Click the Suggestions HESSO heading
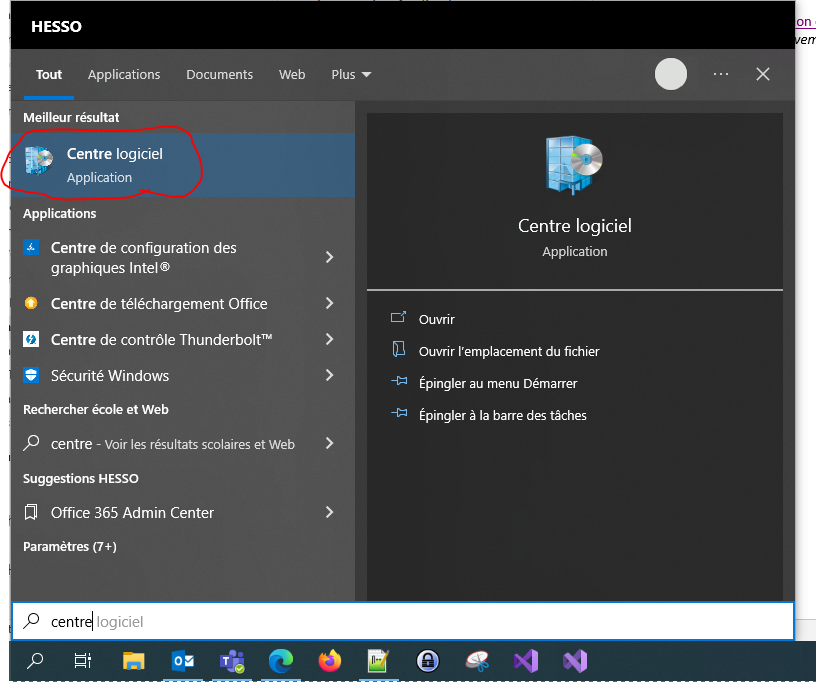This screenshot has width=816, height=700. pos(81,478)
